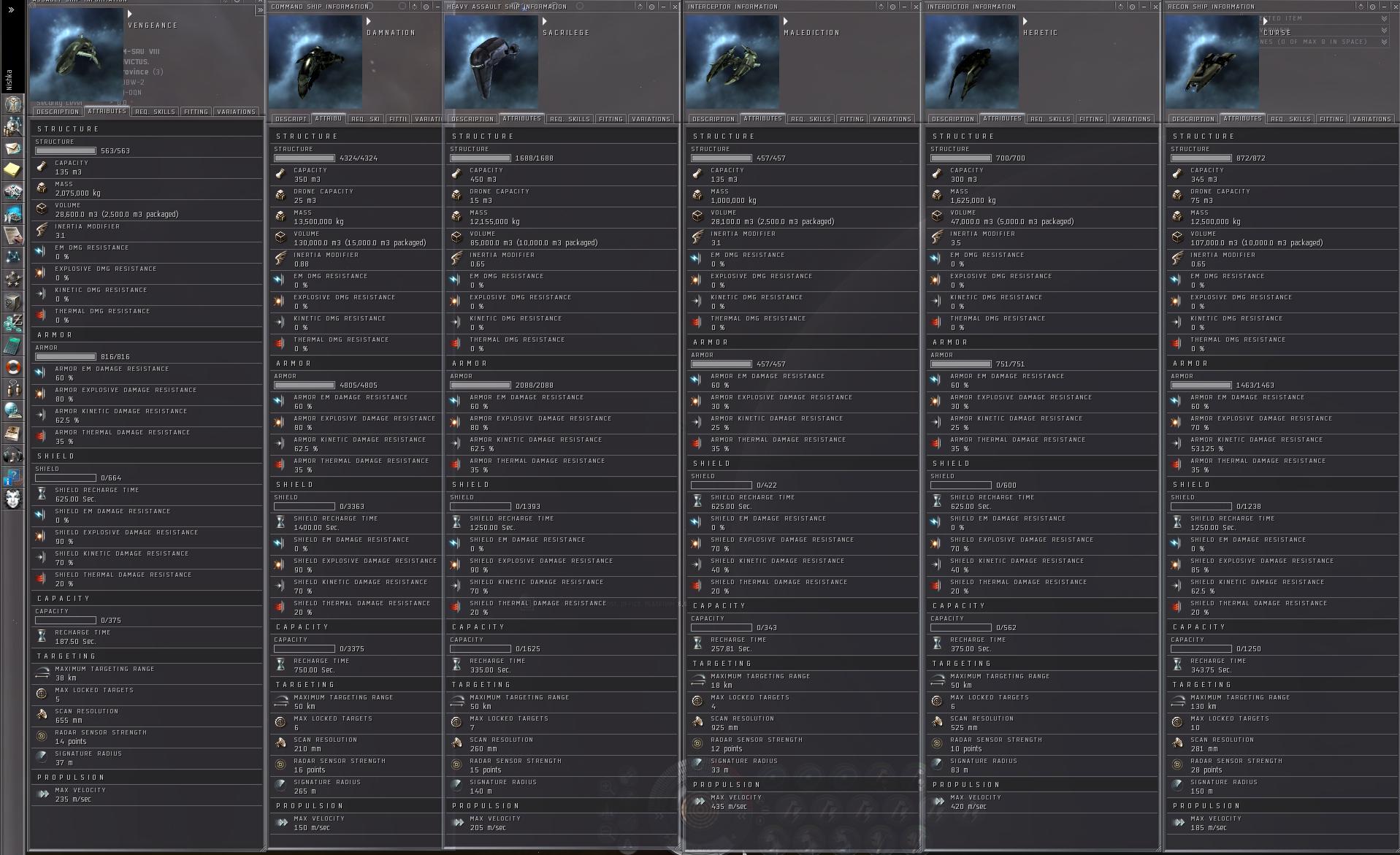Click Curse maximum targeting range 130 km
Viewport: 1400px width, 855px height.
click(x=1204, y=707)
